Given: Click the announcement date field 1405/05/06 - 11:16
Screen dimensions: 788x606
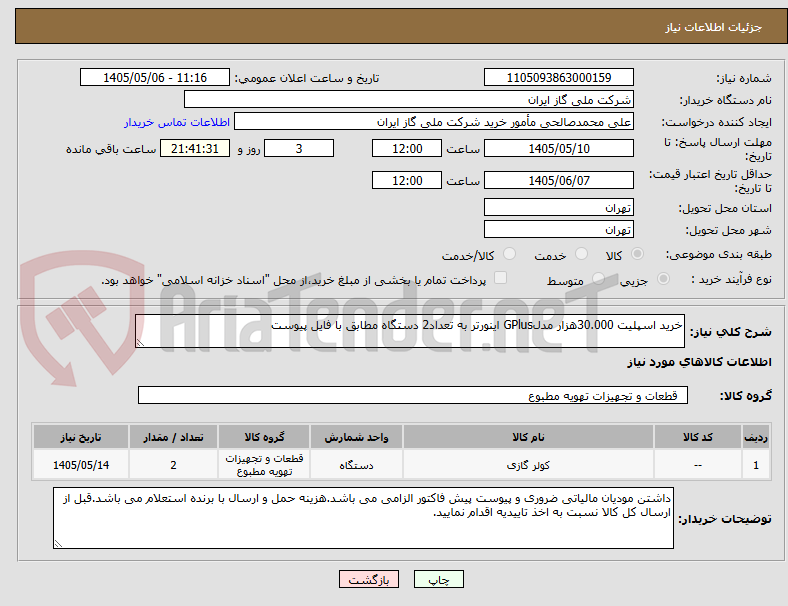Looking at the screenshot, I should coord(155,77).
